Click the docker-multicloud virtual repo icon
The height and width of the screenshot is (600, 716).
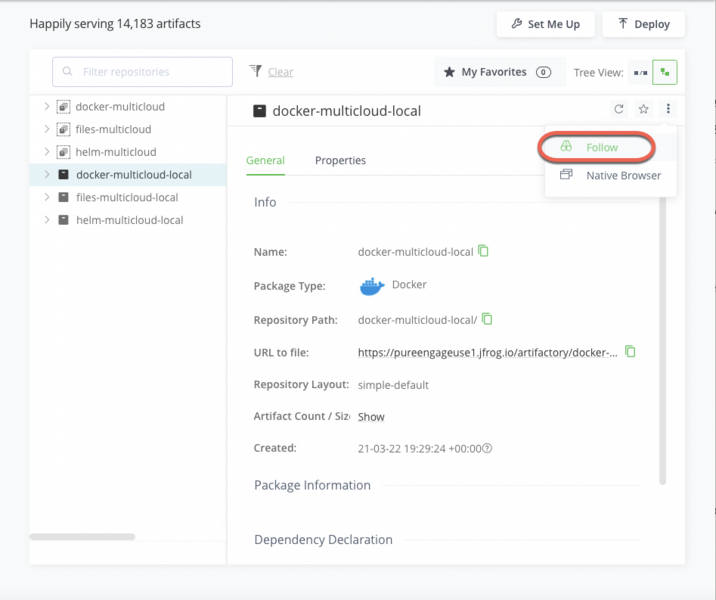63,107
